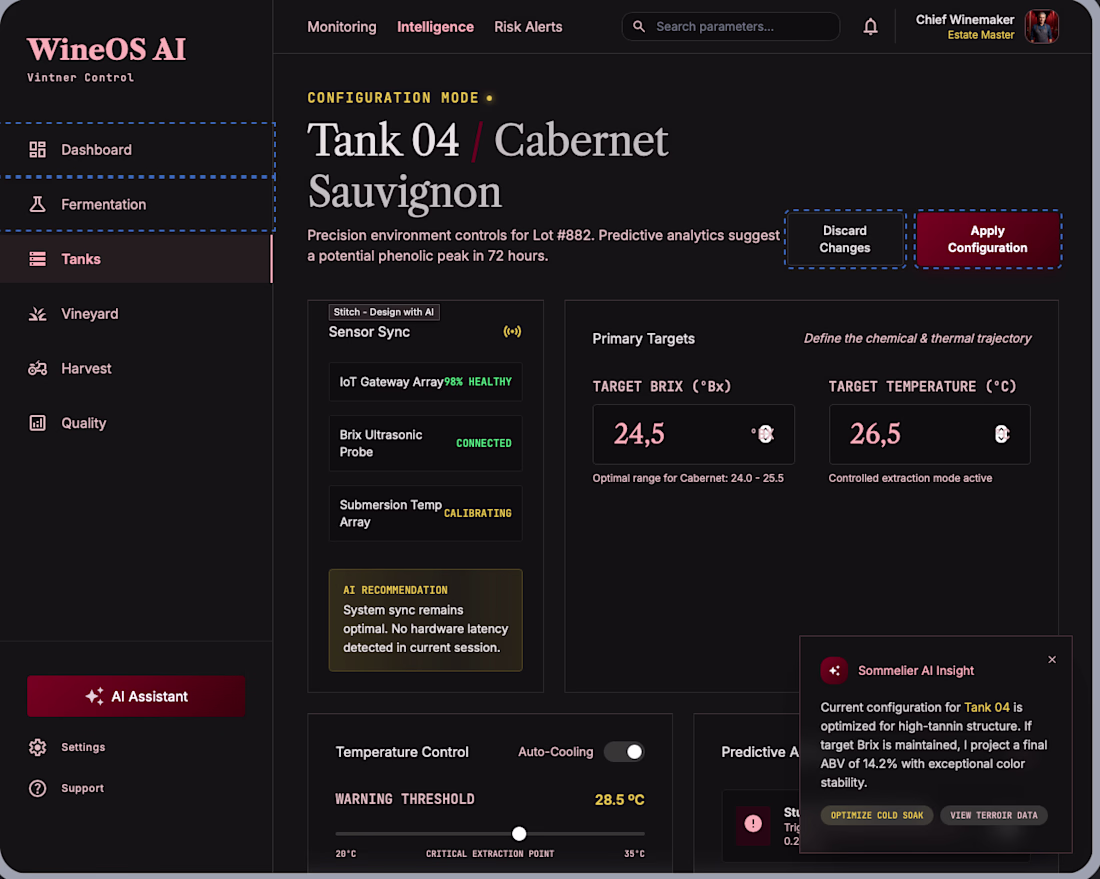Switch to the Intelligence tab

pyautogui.click(x=435, y=27)
